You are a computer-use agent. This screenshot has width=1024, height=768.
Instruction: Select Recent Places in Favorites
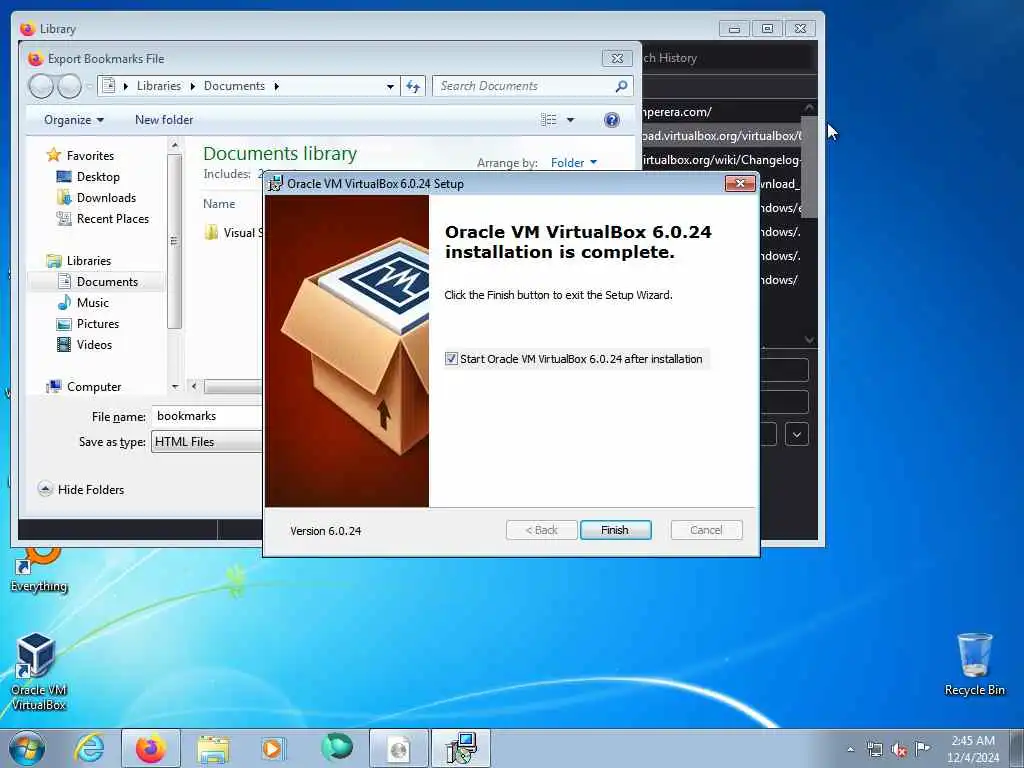(x=112, y=219)
